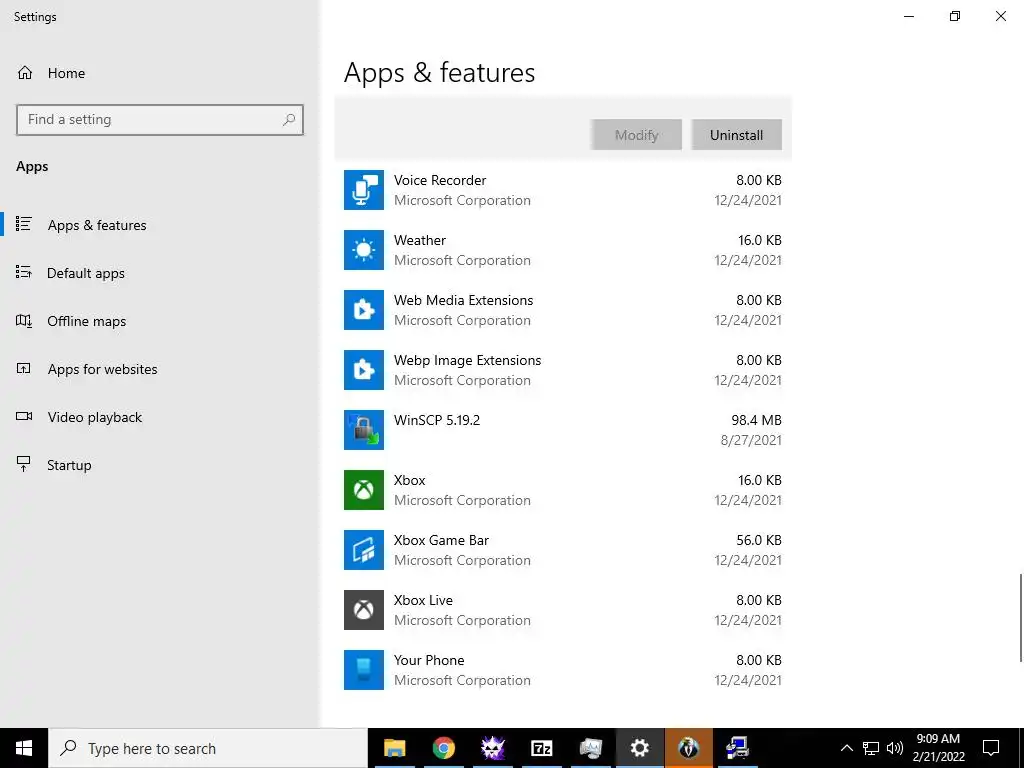The height and width of the screenshot is (768, 1024).
Task: Open the taskbar clock showing 9:09 AM
Action: (938, 748)
